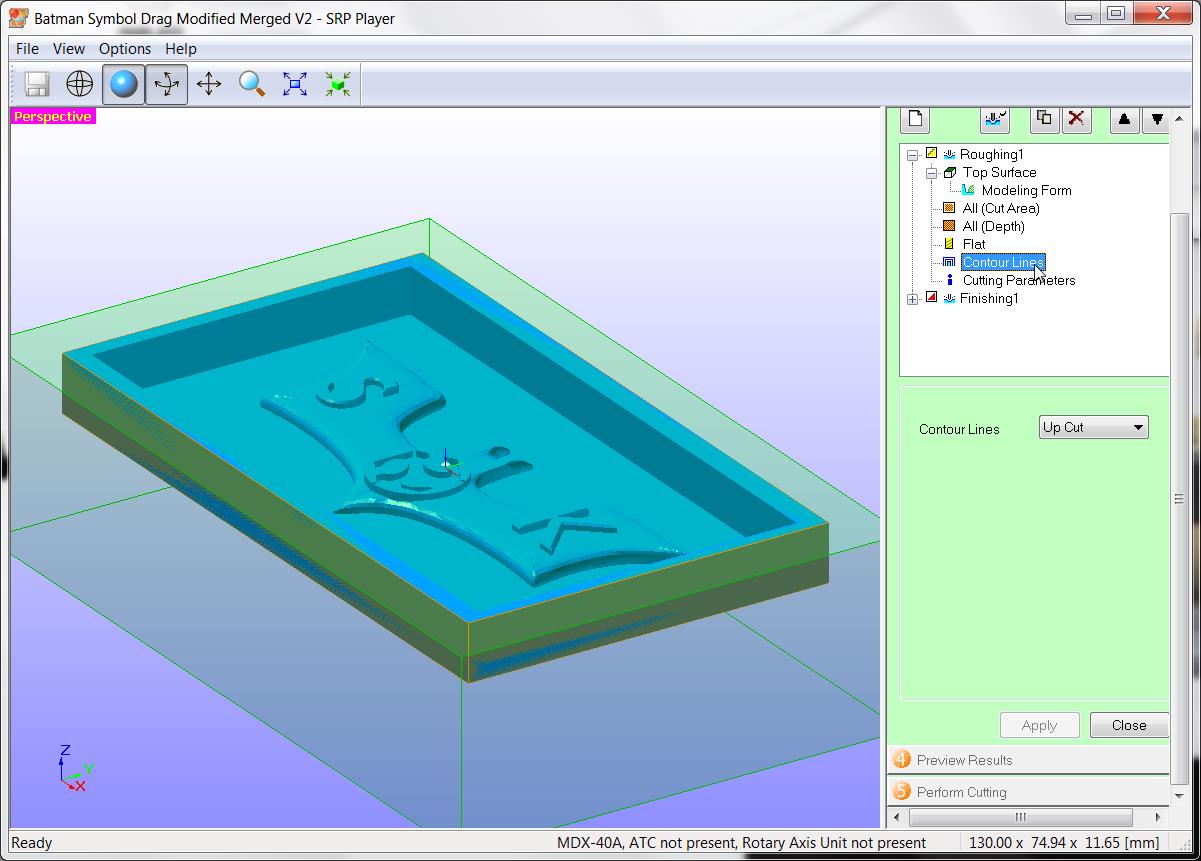The height and width of the screenshot is (861, 1201).
Task: Click the side panel horizontal scrollbar thumb
Action: click(x=1020, y=817)
